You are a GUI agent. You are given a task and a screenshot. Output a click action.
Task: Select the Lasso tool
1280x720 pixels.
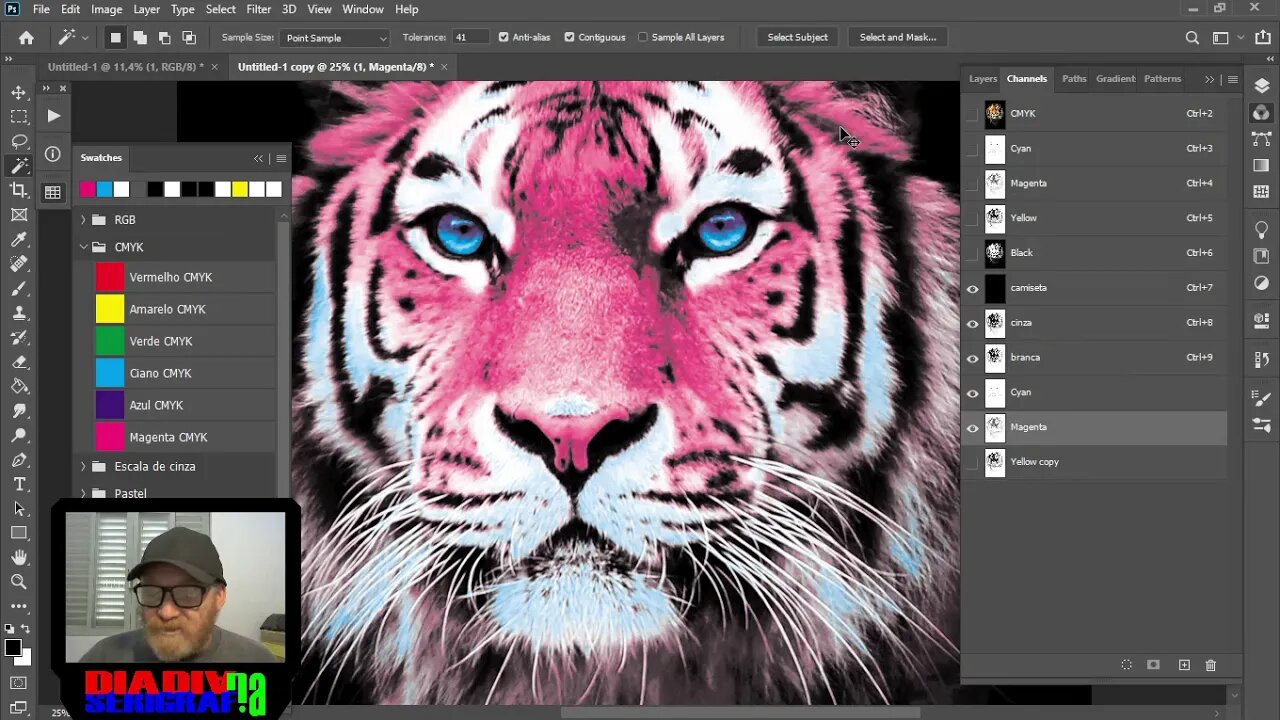pyautogui.click(x=19, y=141)
